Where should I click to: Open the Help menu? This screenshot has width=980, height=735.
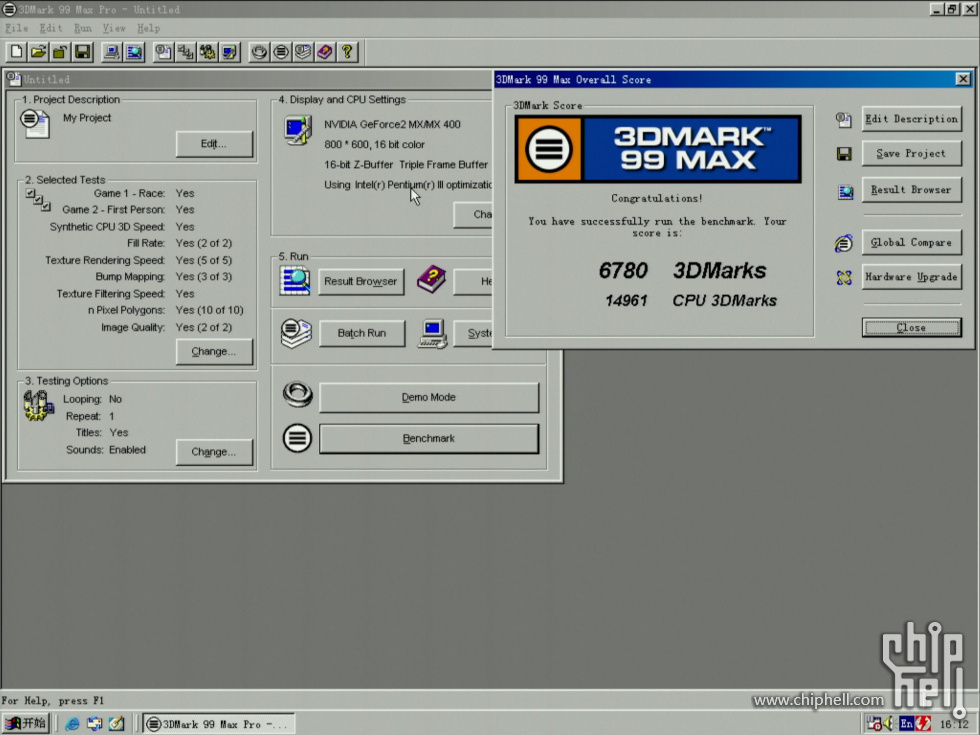[x=148, y=28]
